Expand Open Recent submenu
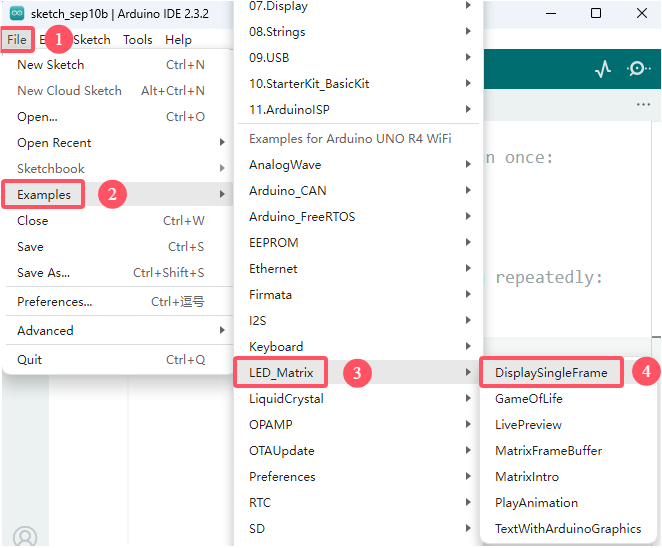Image resolution: width=662 pixels, height=548 pixels. pos(118,143)
